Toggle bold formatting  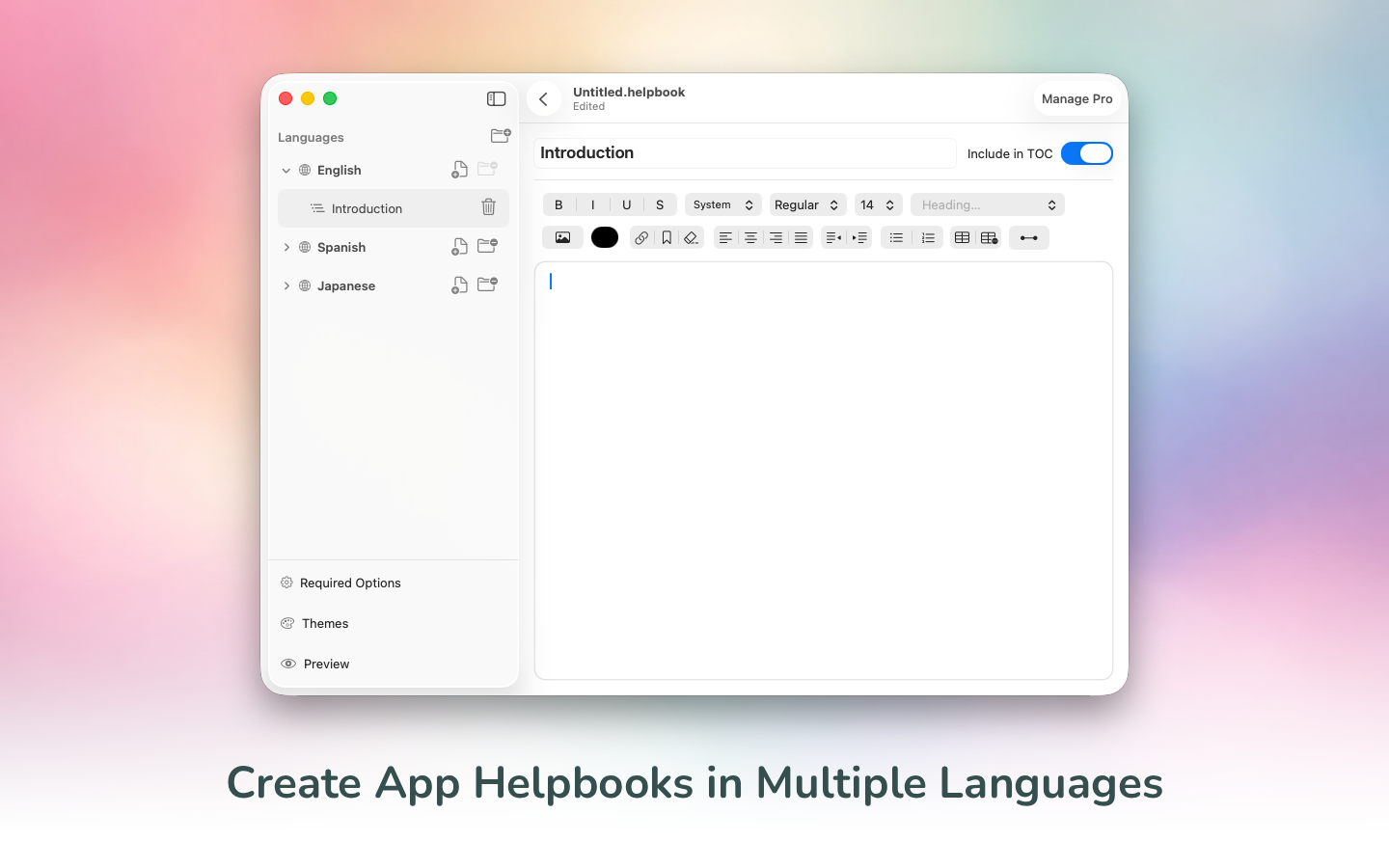click(558, 204)
